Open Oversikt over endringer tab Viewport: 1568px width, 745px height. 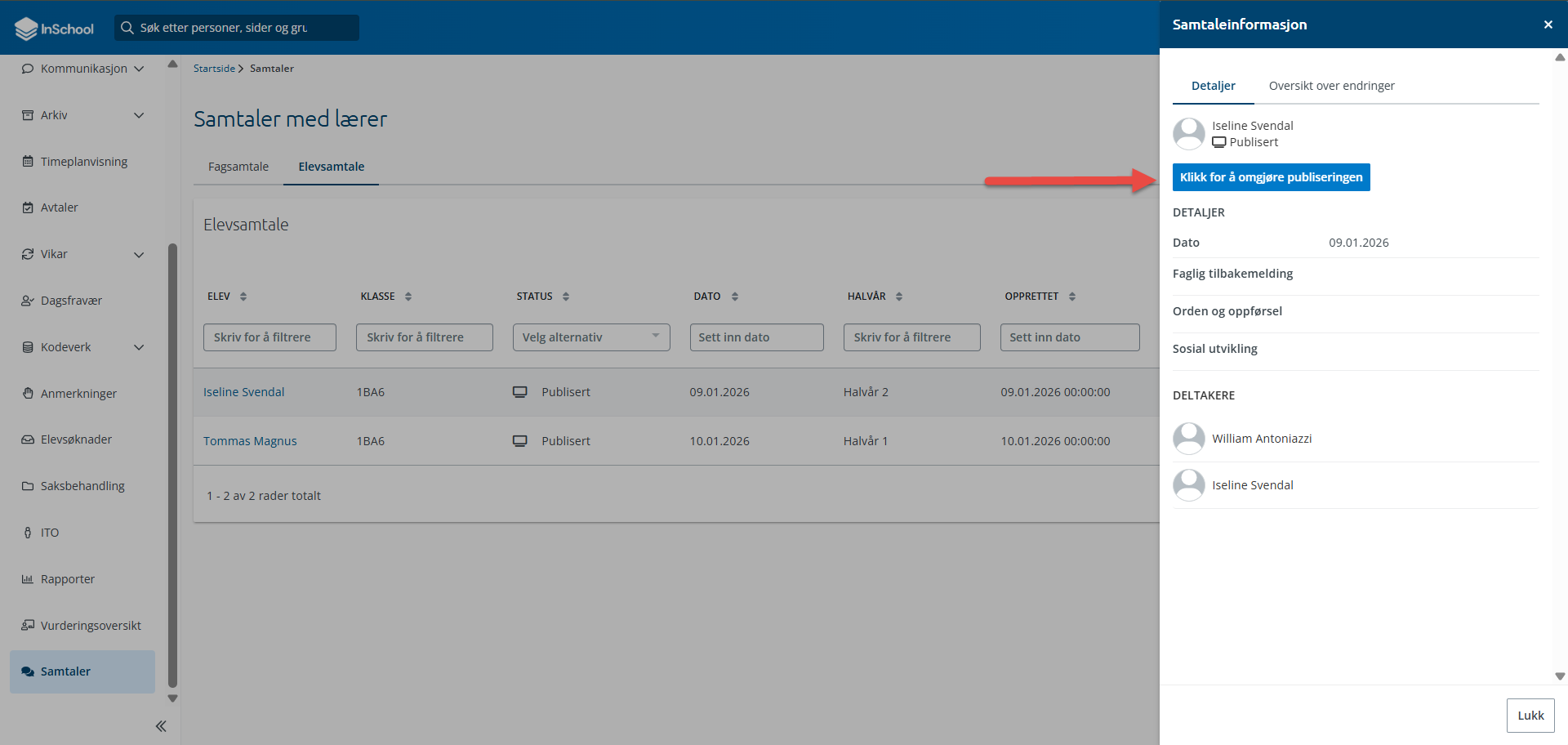(x=1332, y=86)
